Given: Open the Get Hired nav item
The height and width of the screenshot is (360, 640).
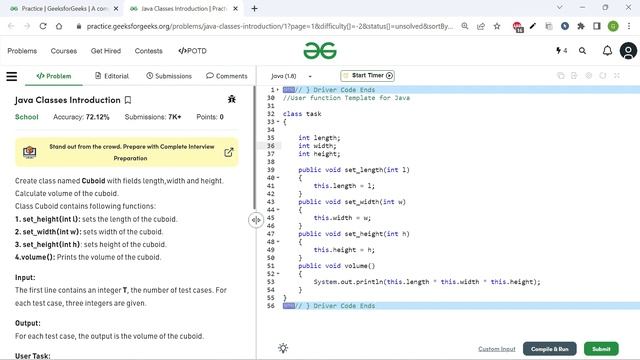Looking at the screenshot, I should 106,51.
